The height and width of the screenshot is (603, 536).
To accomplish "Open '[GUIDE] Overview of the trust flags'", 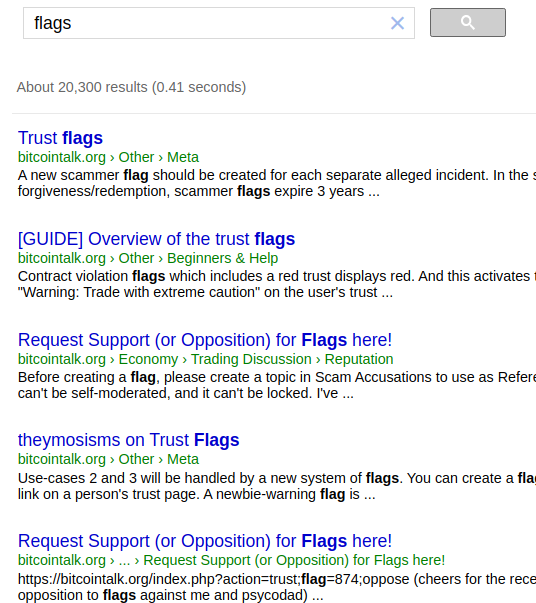I will point(156,239).
